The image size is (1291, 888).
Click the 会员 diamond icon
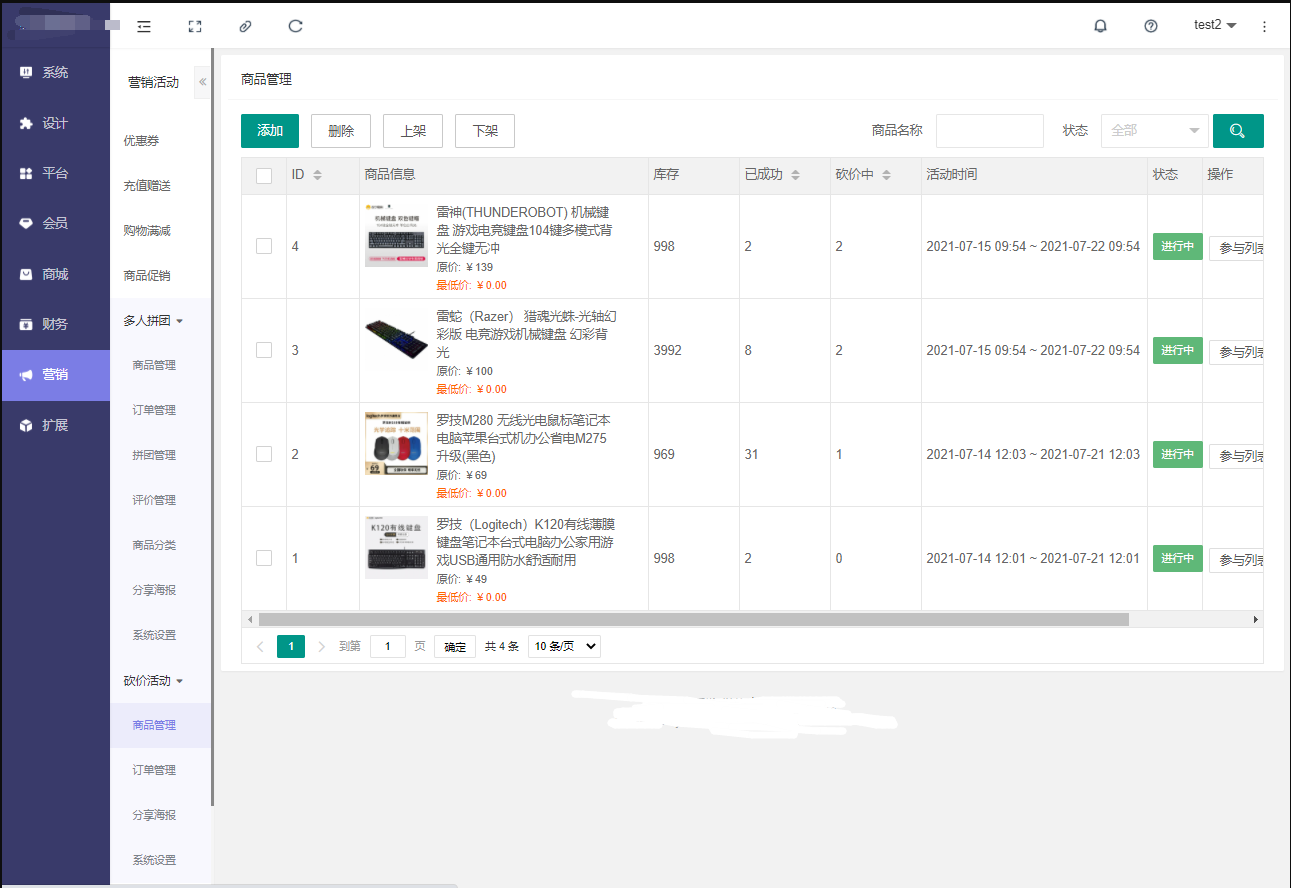[26, 223]
